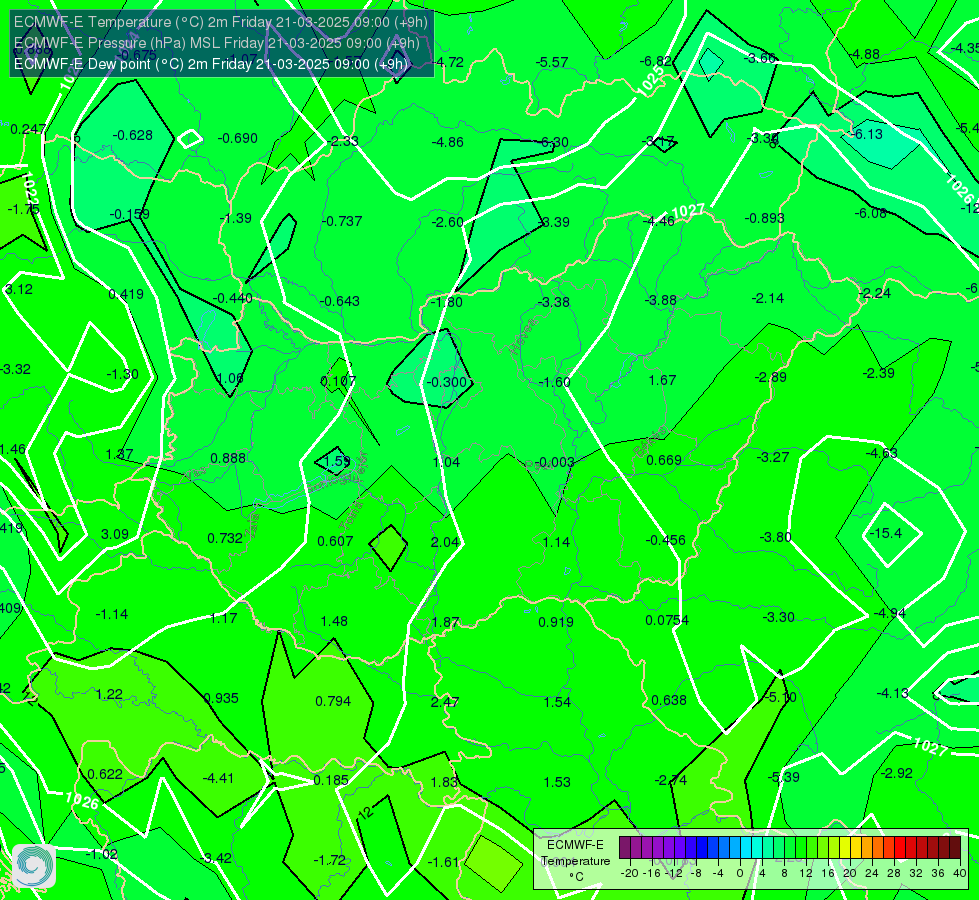
Task: Click the -0.456 dew point value
Action: (x=666, y=540)
